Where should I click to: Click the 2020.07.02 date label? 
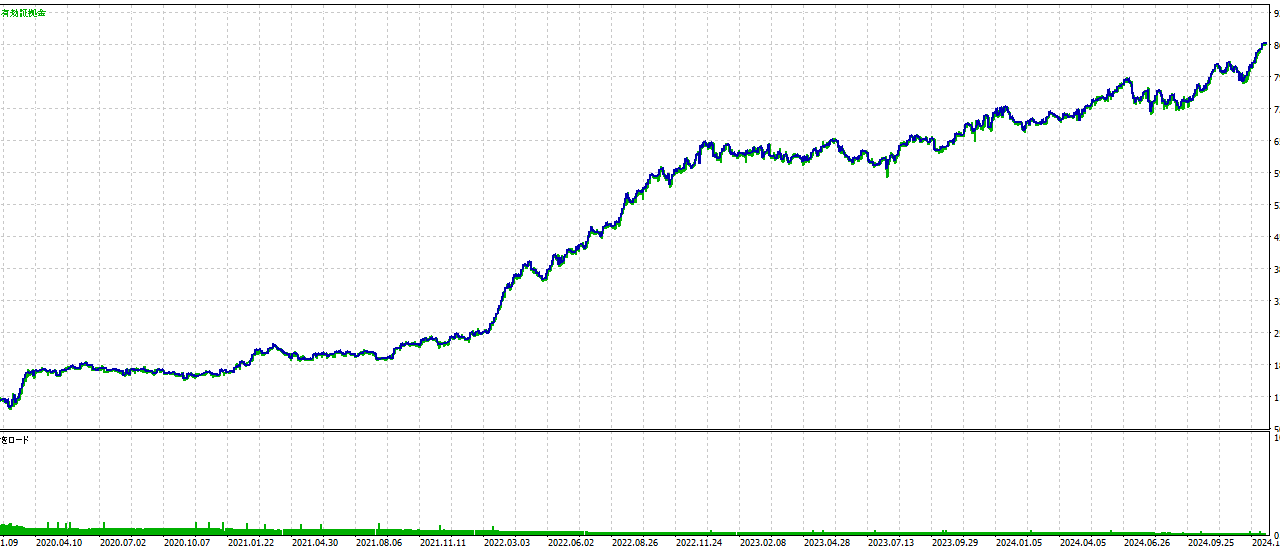pyautogui.click(x=123, y=543)
